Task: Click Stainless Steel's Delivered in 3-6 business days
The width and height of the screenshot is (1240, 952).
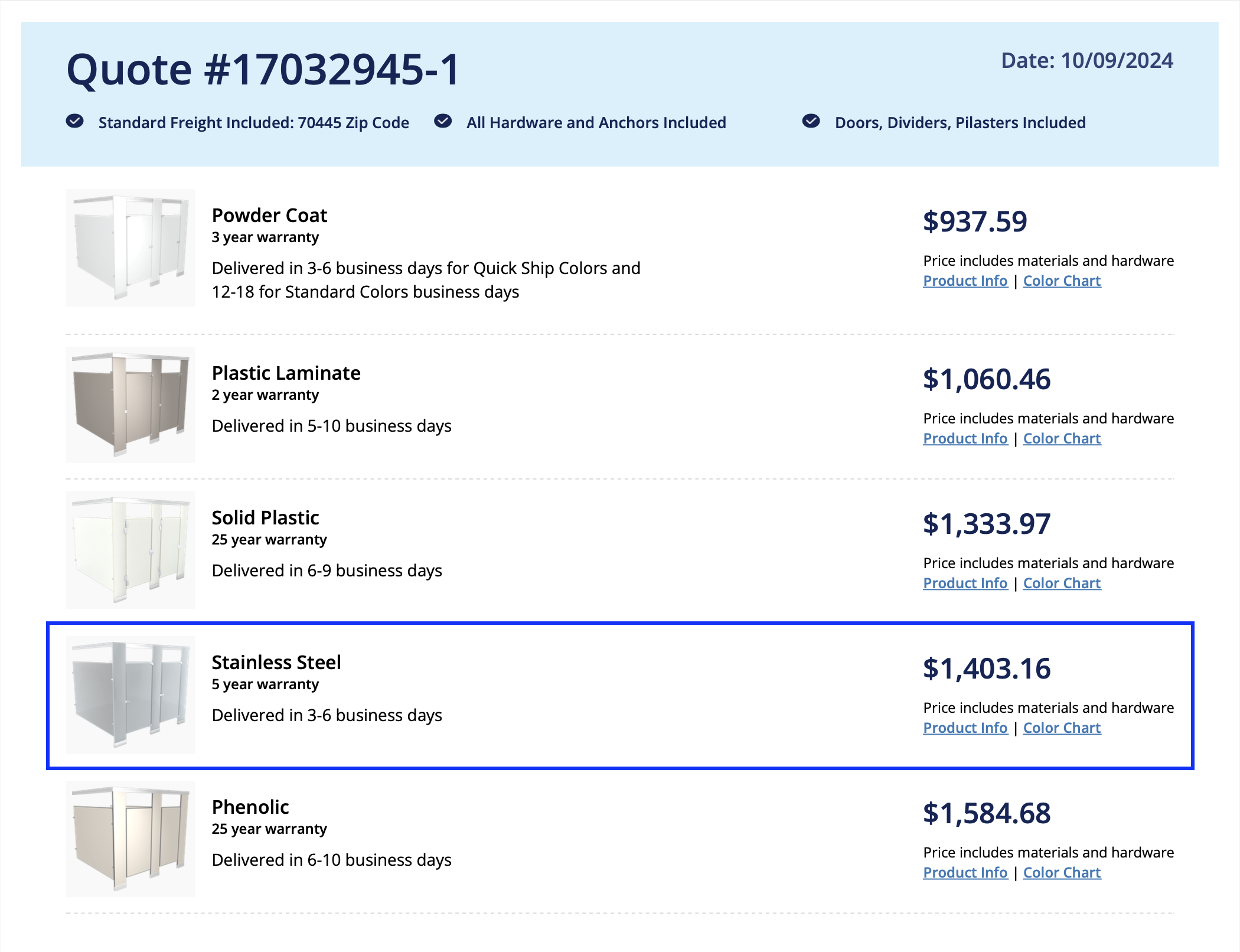Action: pyautogui.click(x=327, y=716)
